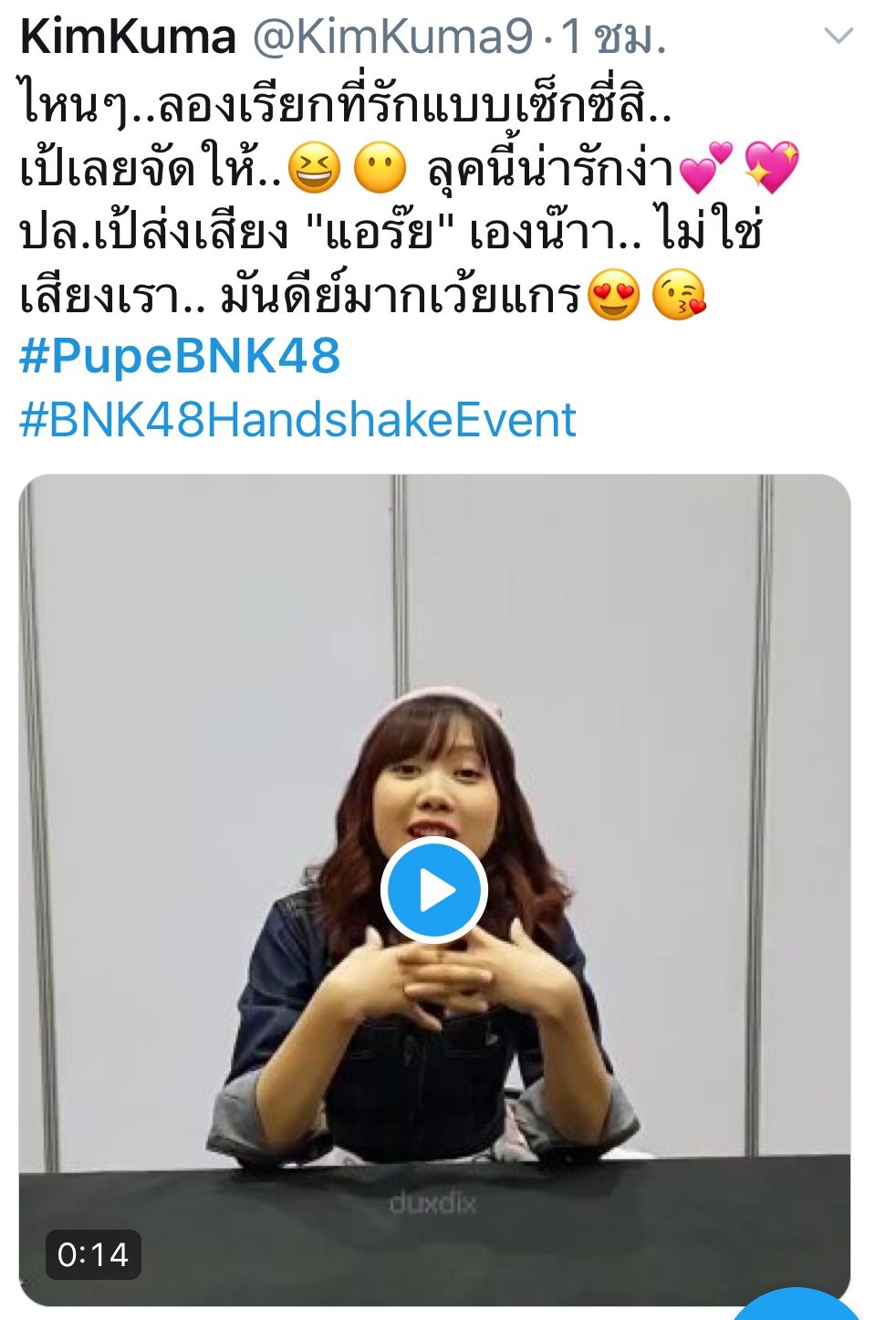Open the tweet options chevron menu
This screenshot has width=896, height=1320.
click(838, 37)
